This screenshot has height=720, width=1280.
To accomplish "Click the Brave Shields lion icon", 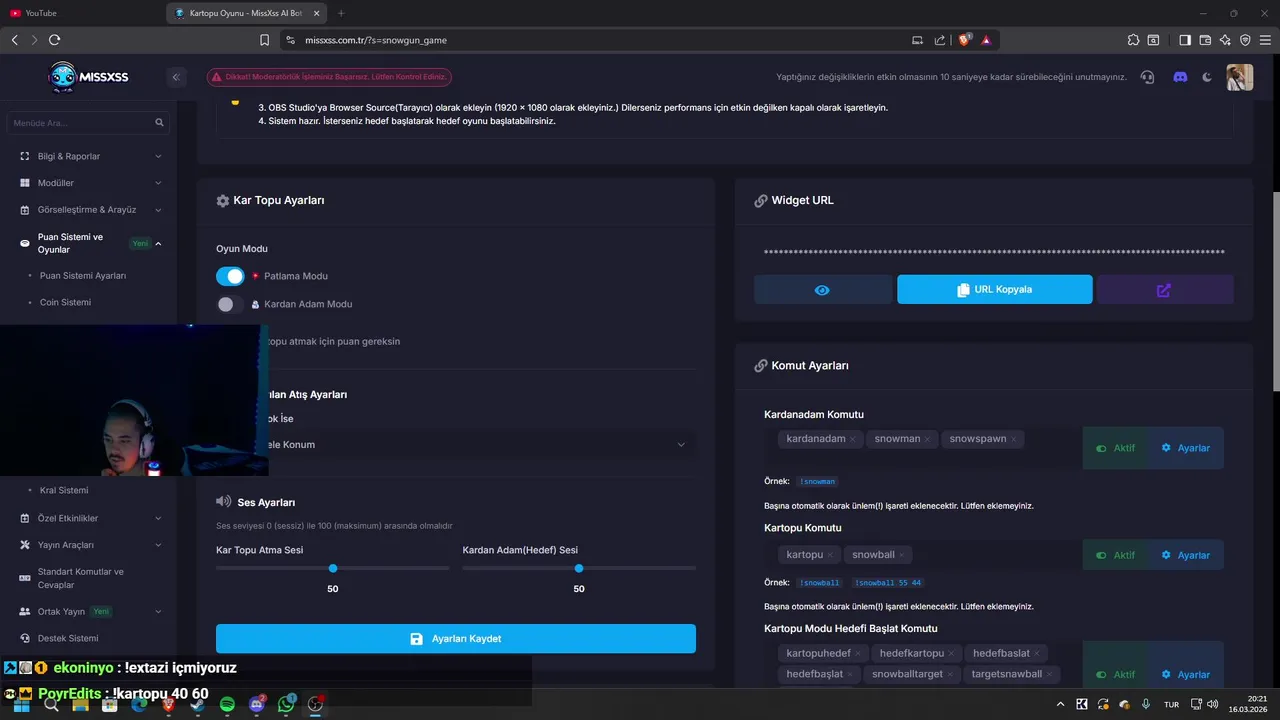I will tap(964, 40).
